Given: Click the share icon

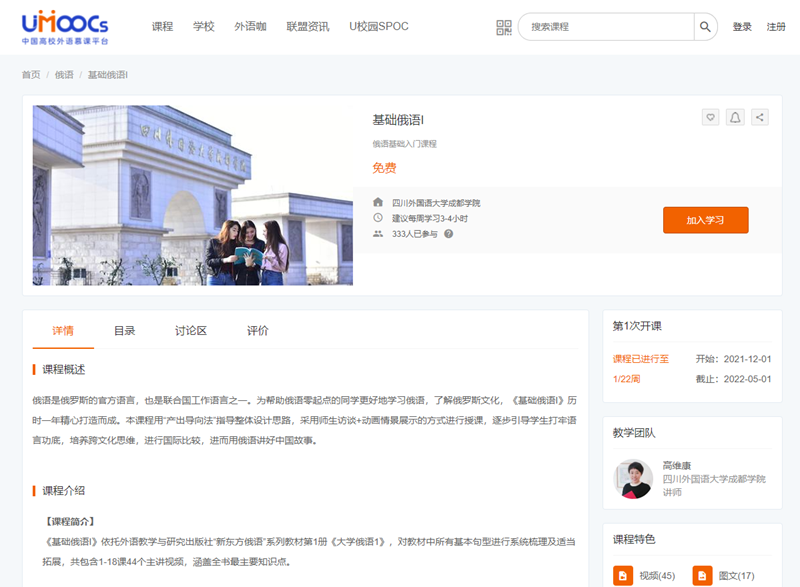Looking at the screenshot, I should (760, 117).
